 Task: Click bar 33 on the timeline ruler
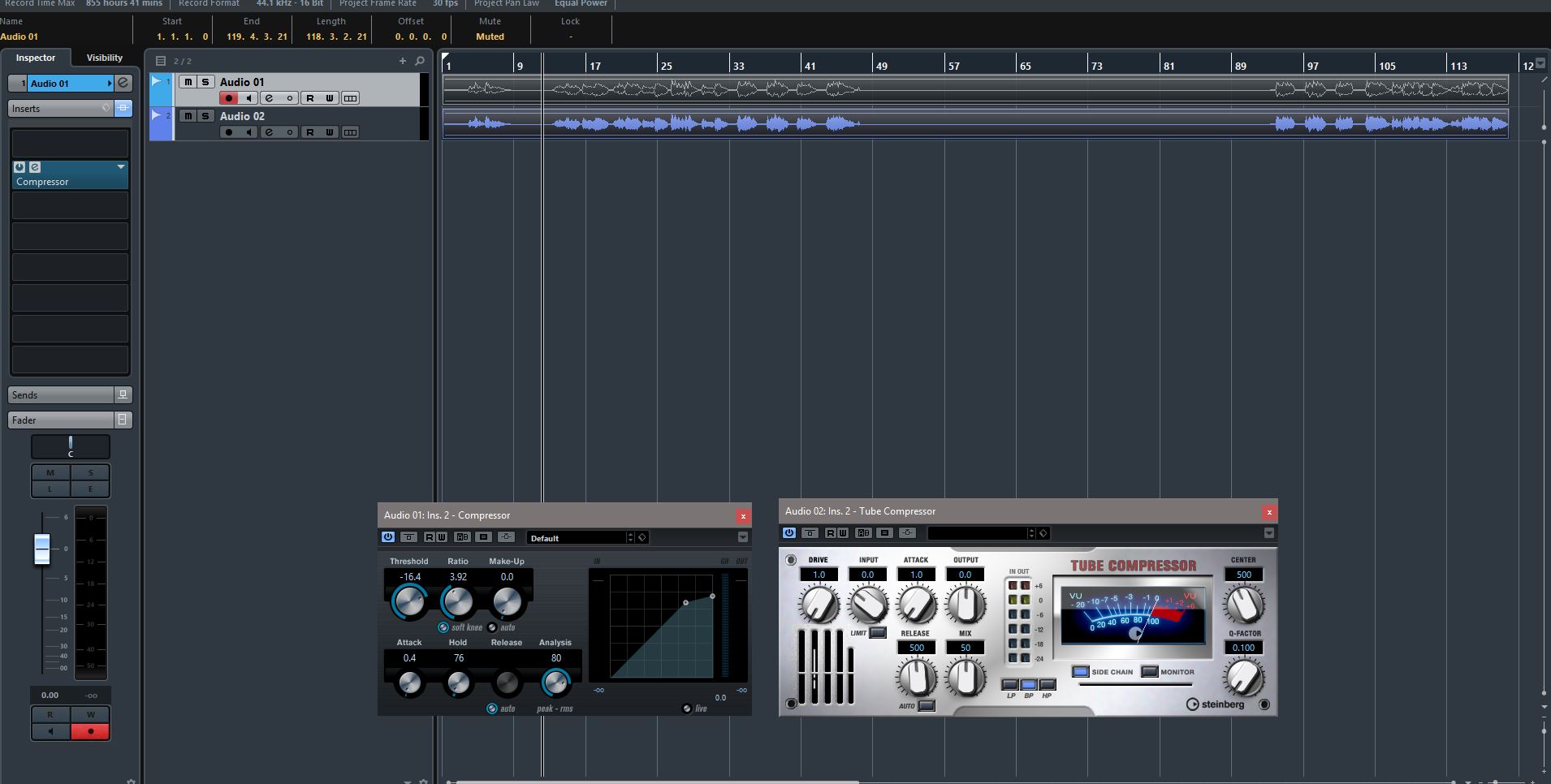738,66
